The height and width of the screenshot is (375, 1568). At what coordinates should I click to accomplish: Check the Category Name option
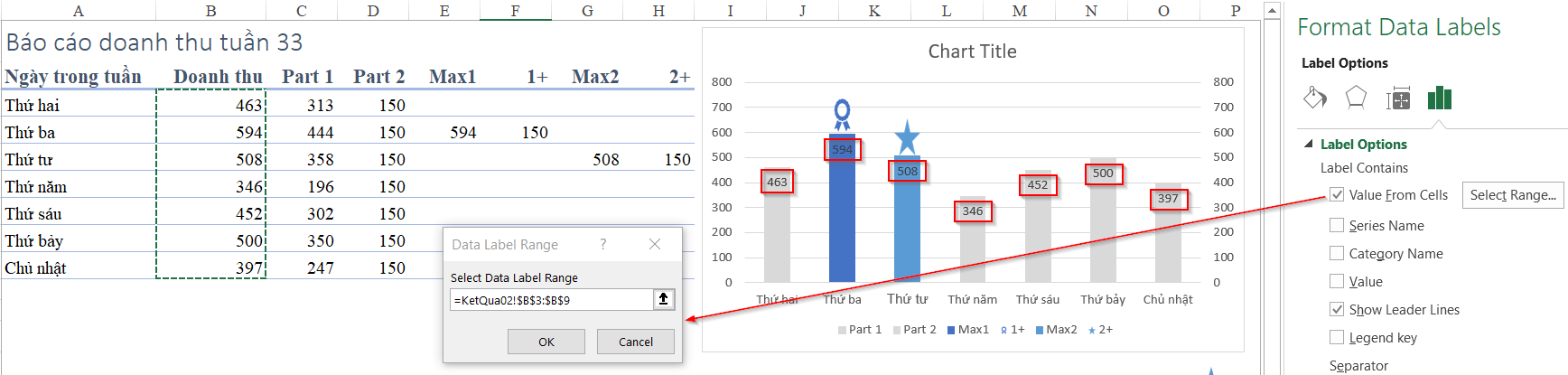pos(1337,253)
